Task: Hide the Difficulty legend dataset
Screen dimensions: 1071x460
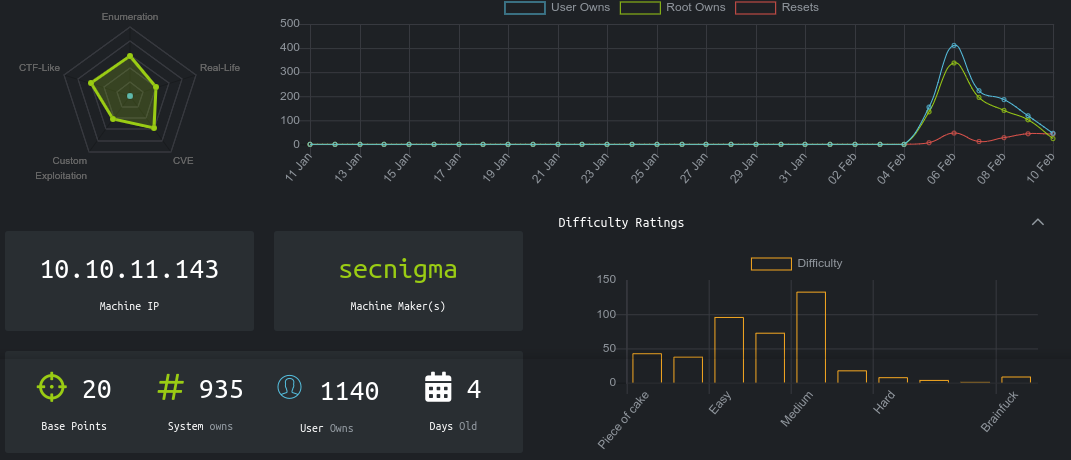Action: coord(797,263)
